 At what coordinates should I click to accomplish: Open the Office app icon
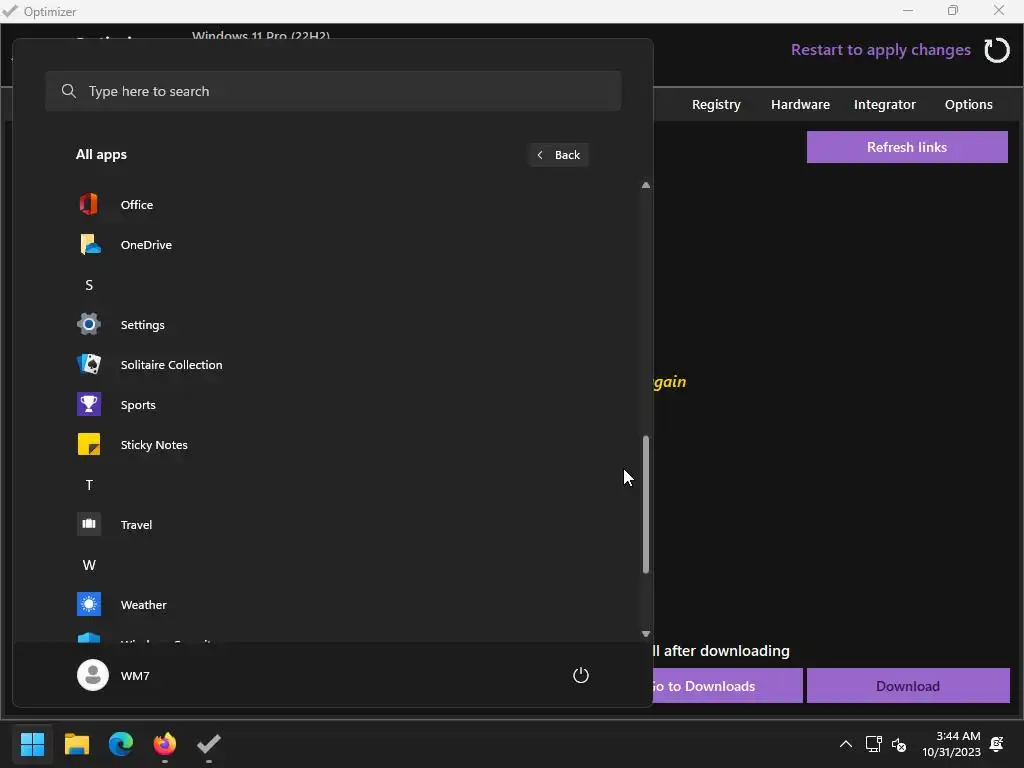pos(89,204)
